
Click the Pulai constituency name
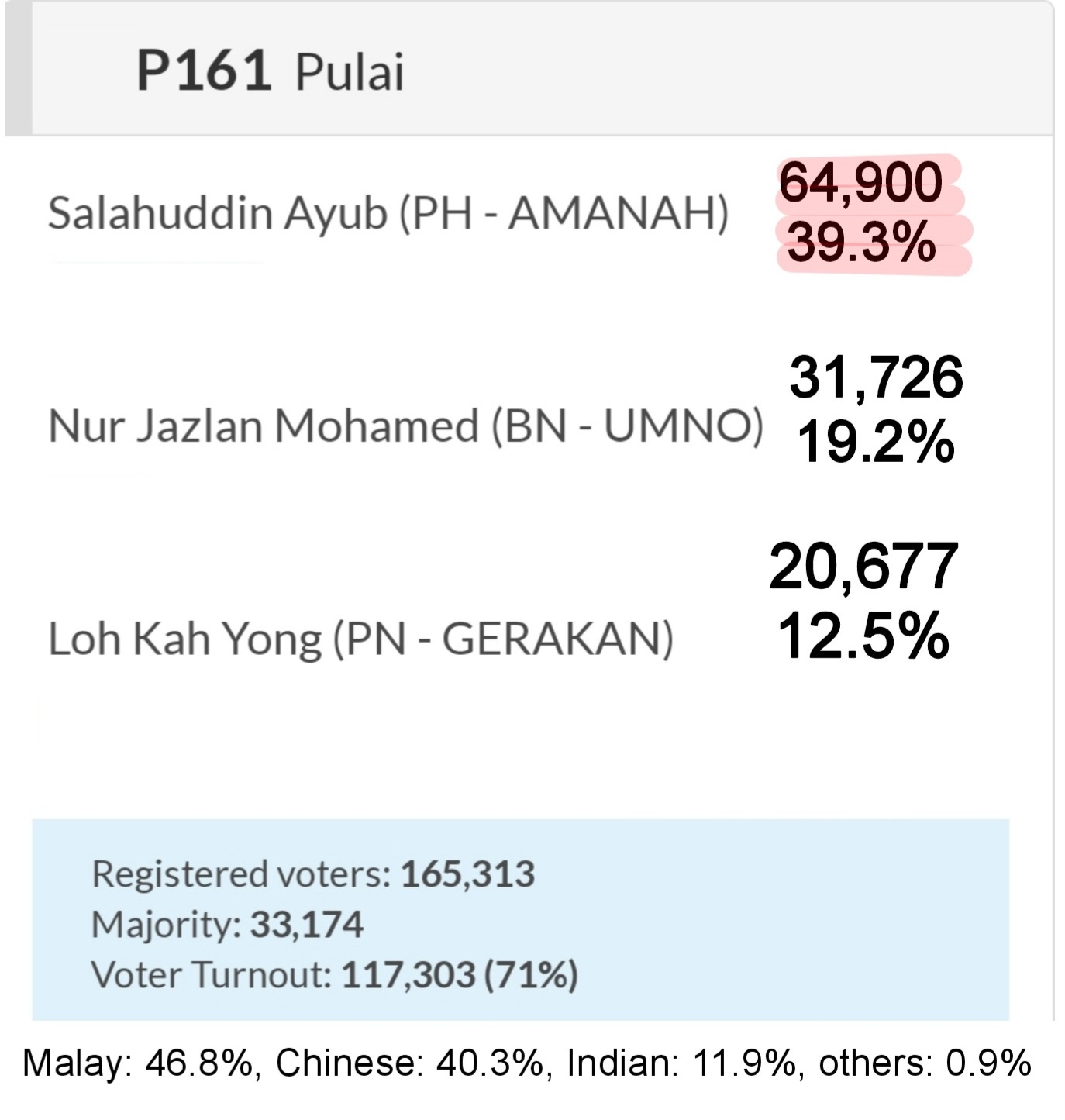pyautogui.click(x=350, y=72)
